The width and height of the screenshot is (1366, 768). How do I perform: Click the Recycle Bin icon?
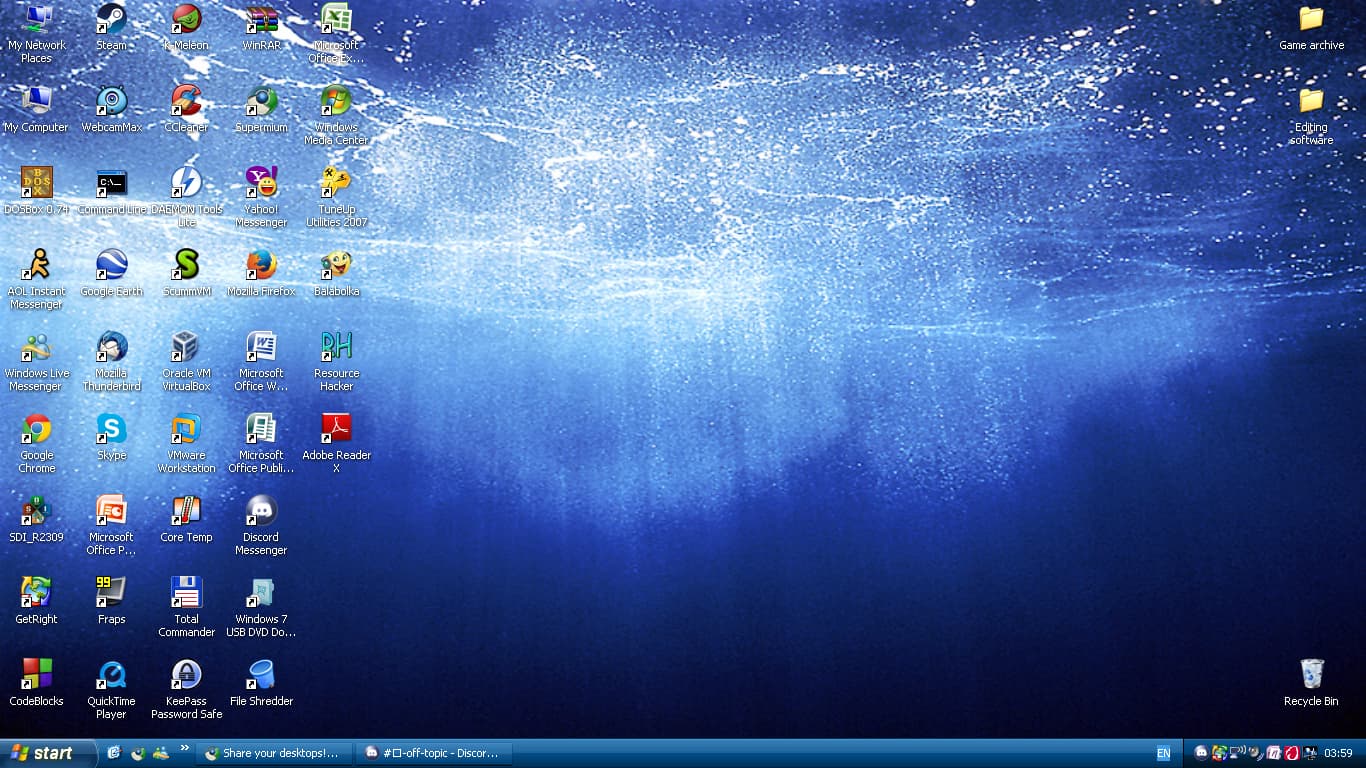tap(1311, 674)
